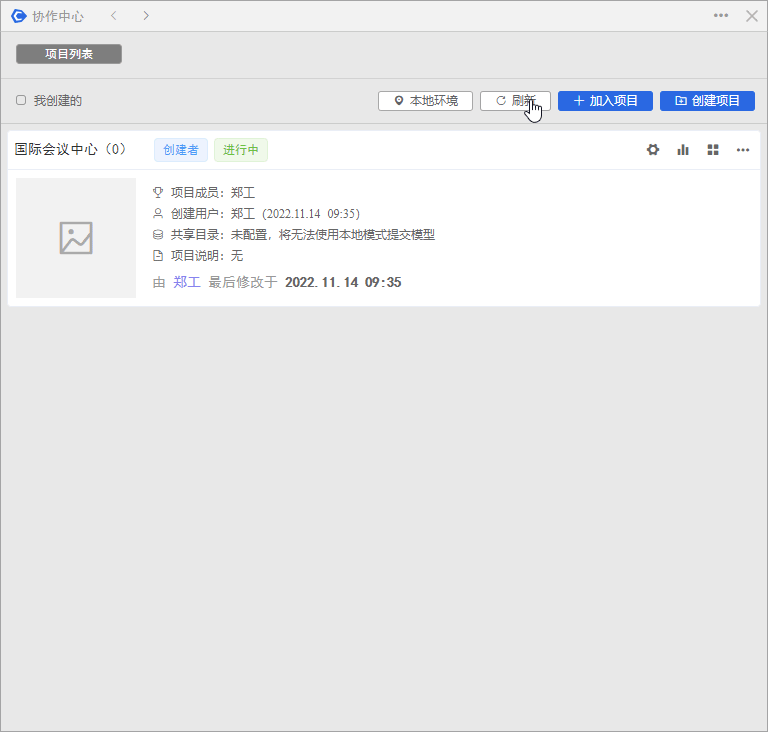Click the back navigation arrow

point(113,16)
